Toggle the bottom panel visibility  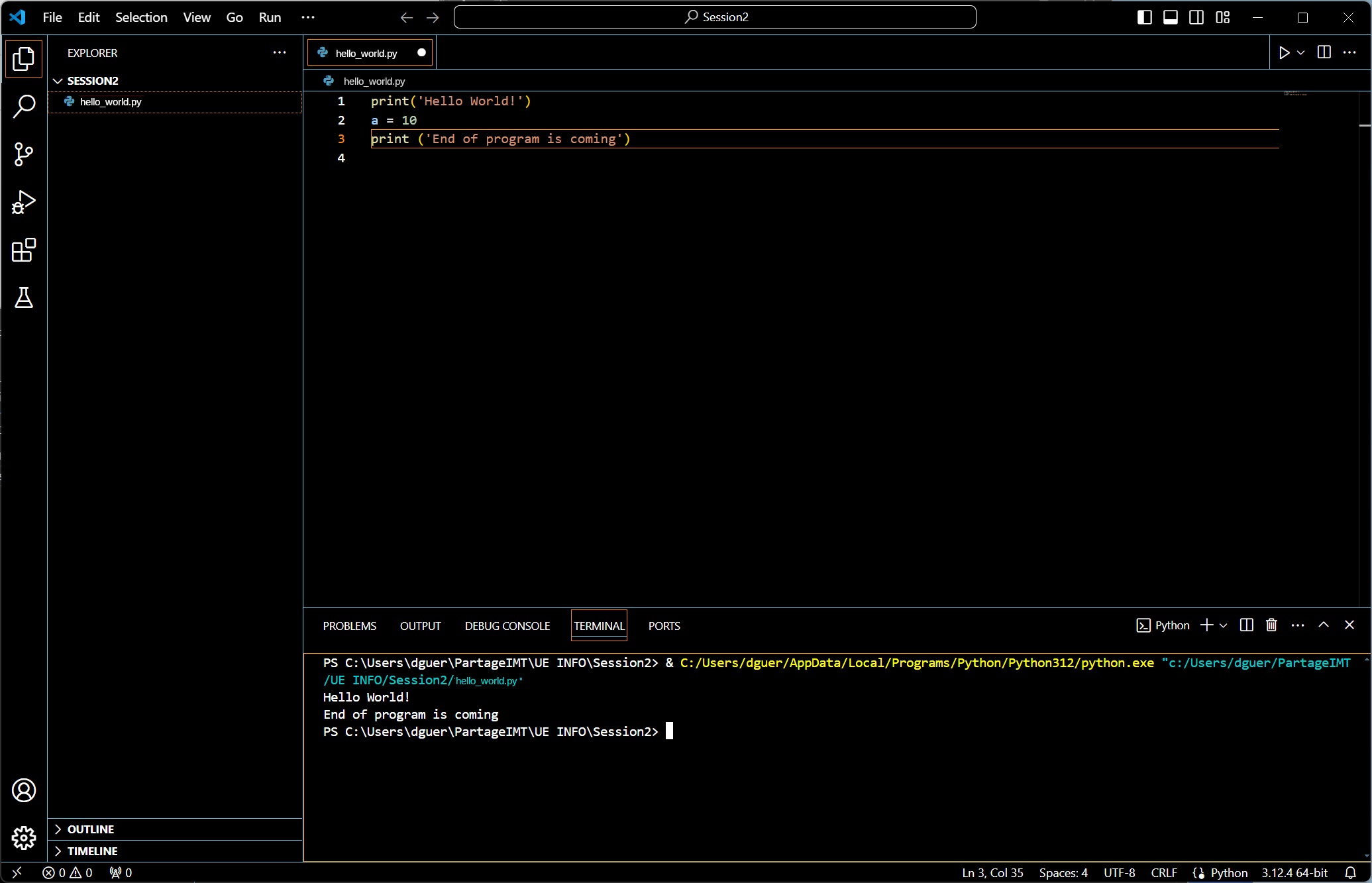(x=1171, y=17)
